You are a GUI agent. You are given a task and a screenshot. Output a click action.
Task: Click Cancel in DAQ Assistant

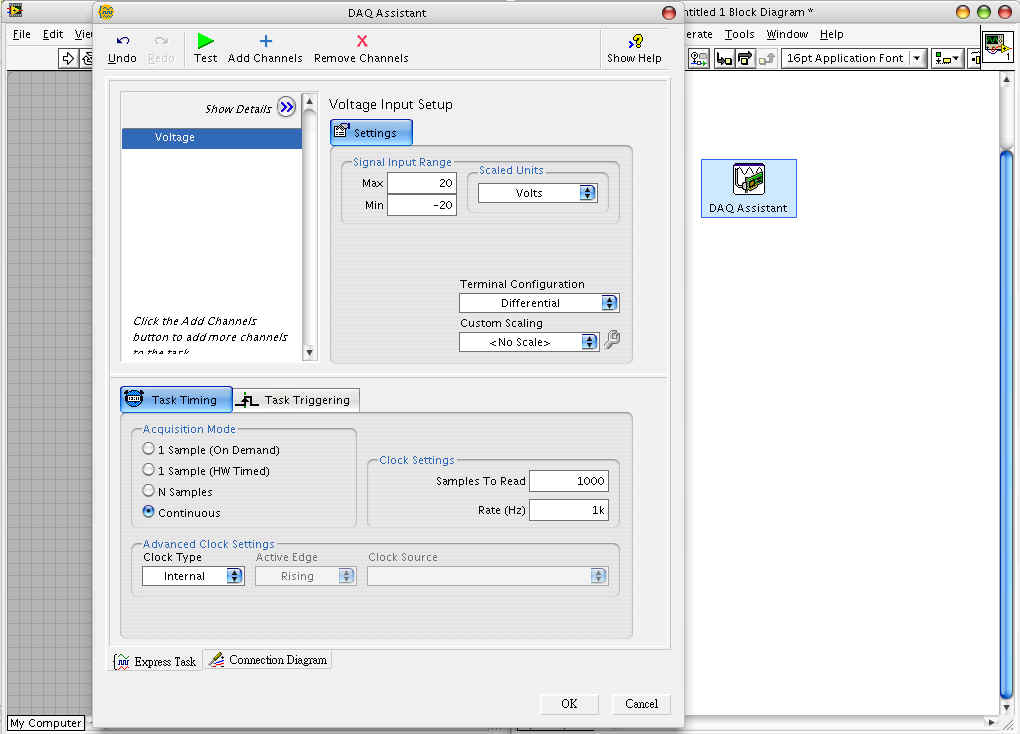tap(641, 703)
